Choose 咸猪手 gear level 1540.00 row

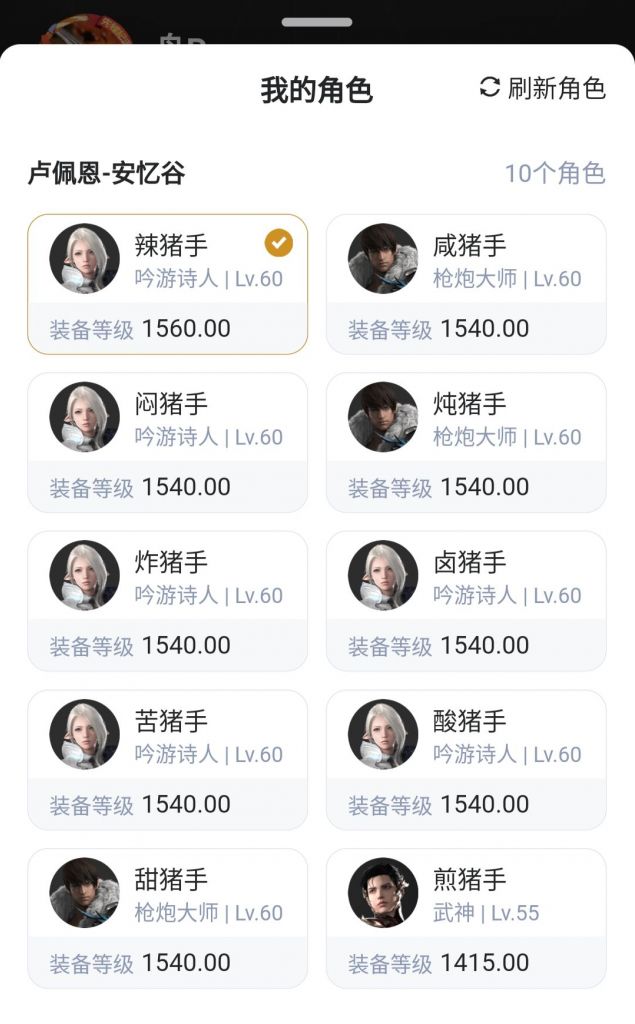coord(466,329)
